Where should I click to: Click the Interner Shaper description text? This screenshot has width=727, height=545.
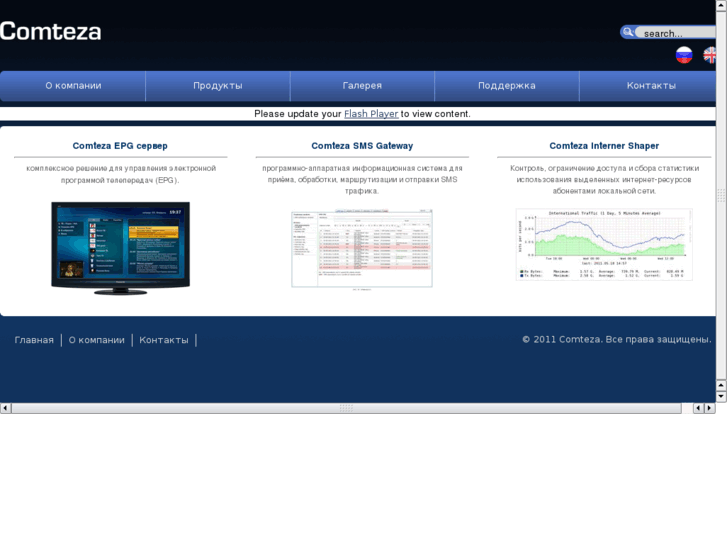pos(604,180)
